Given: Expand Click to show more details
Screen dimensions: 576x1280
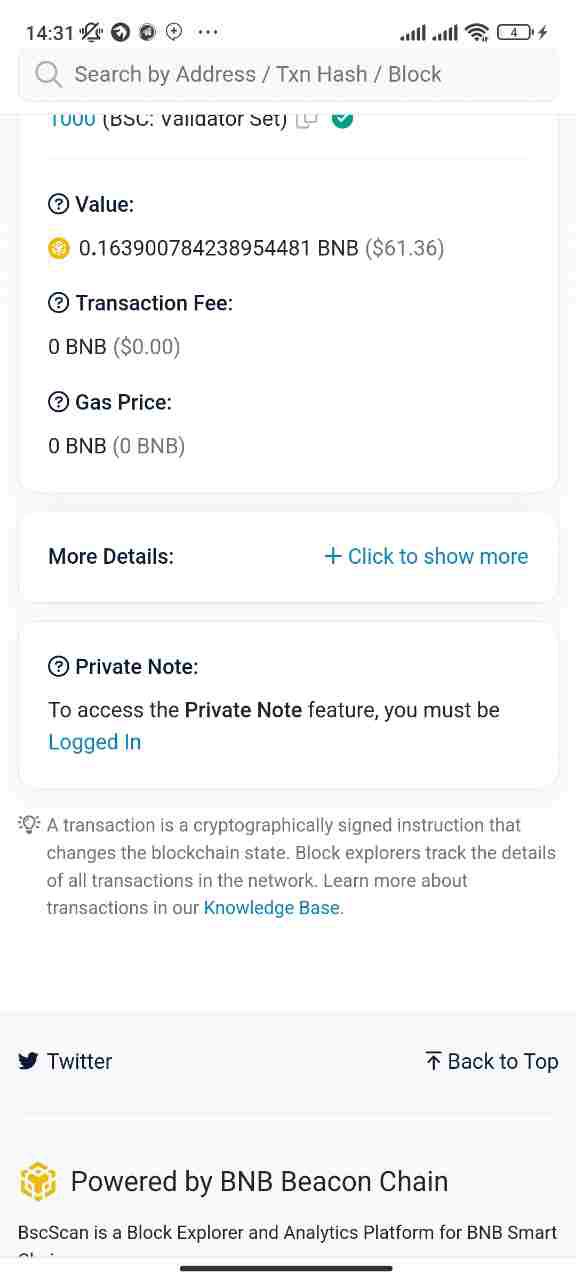Looking at the screenshot, I should [426, 556].
